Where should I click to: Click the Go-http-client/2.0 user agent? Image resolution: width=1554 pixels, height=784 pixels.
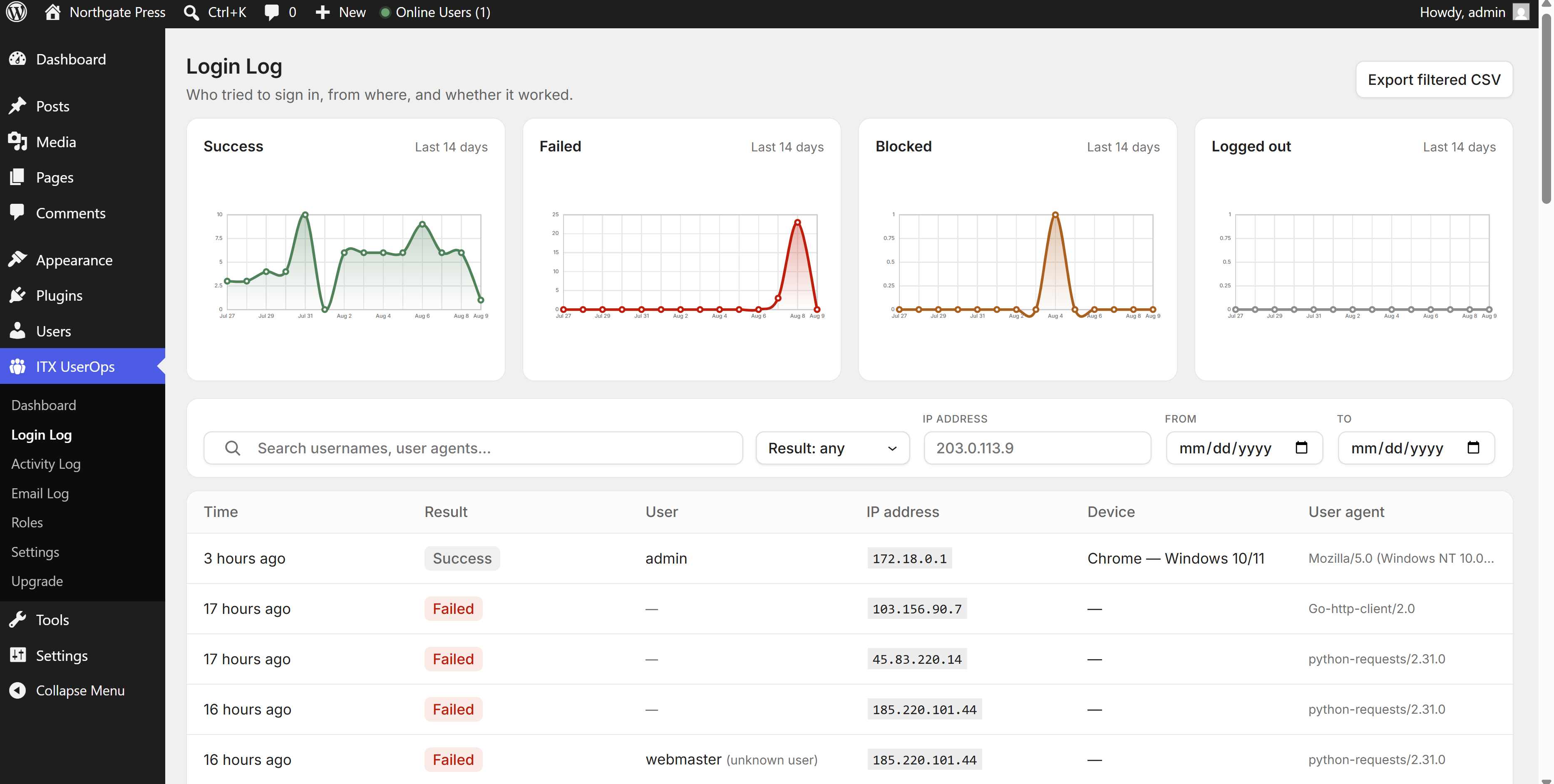click(1361, 609)
